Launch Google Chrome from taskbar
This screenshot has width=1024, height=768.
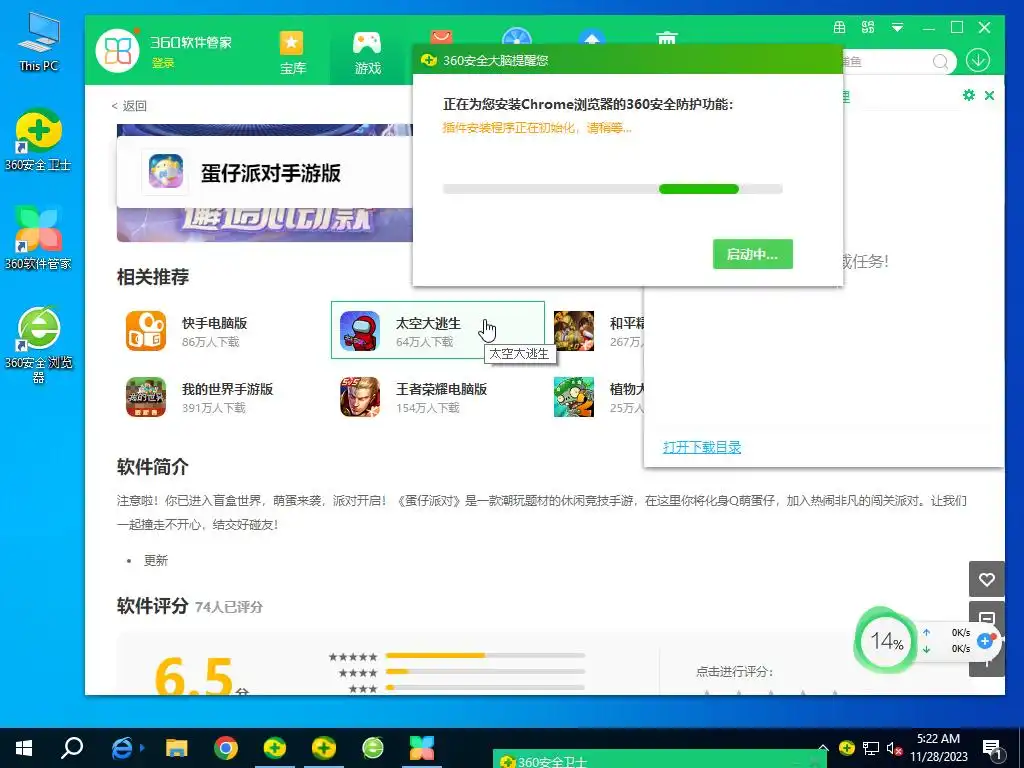226,748
